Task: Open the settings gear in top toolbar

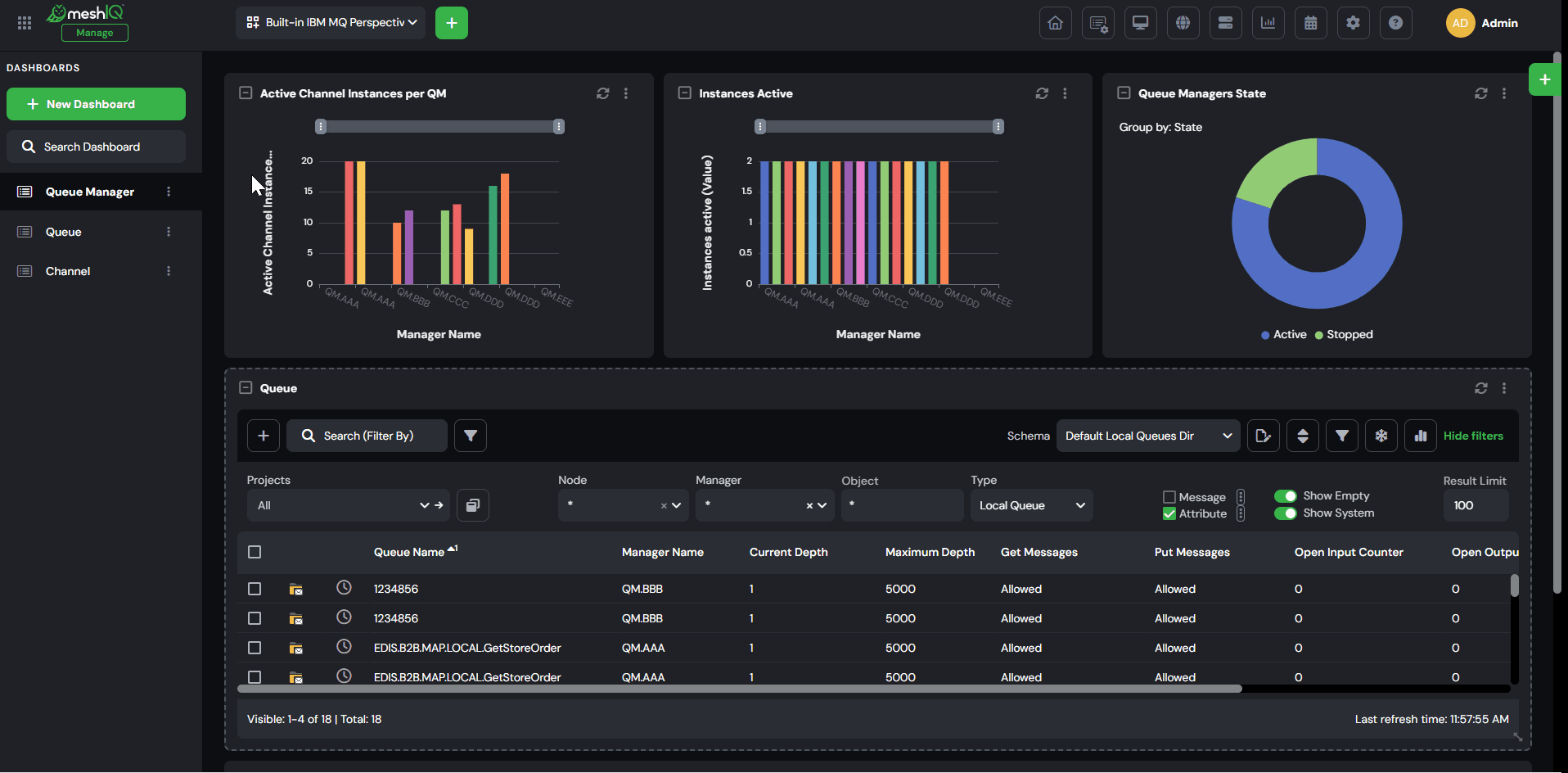Action: click(1353, 23)
